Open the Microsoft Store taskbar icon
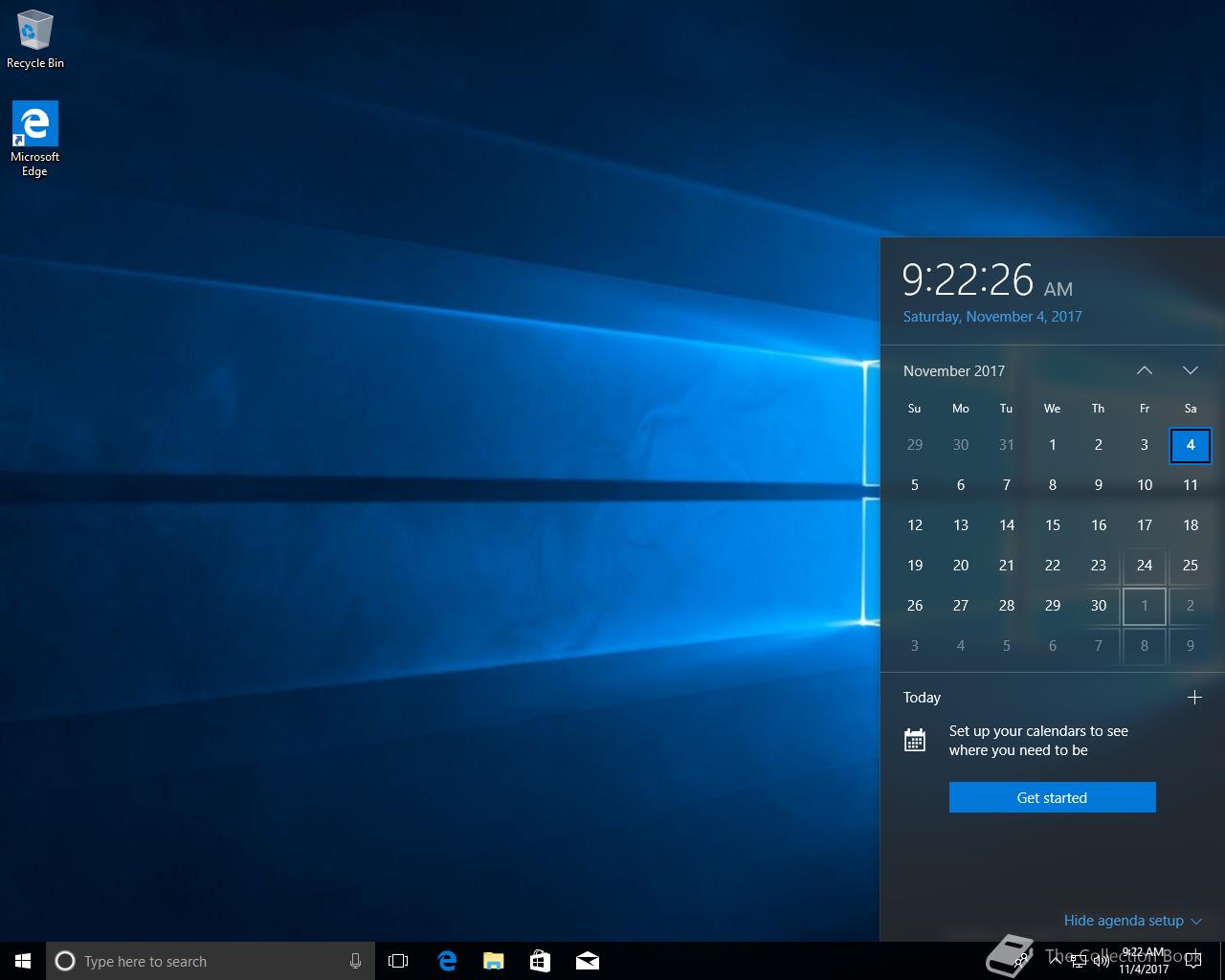This screenshot has height=980, width=1225. pos(540,961)
